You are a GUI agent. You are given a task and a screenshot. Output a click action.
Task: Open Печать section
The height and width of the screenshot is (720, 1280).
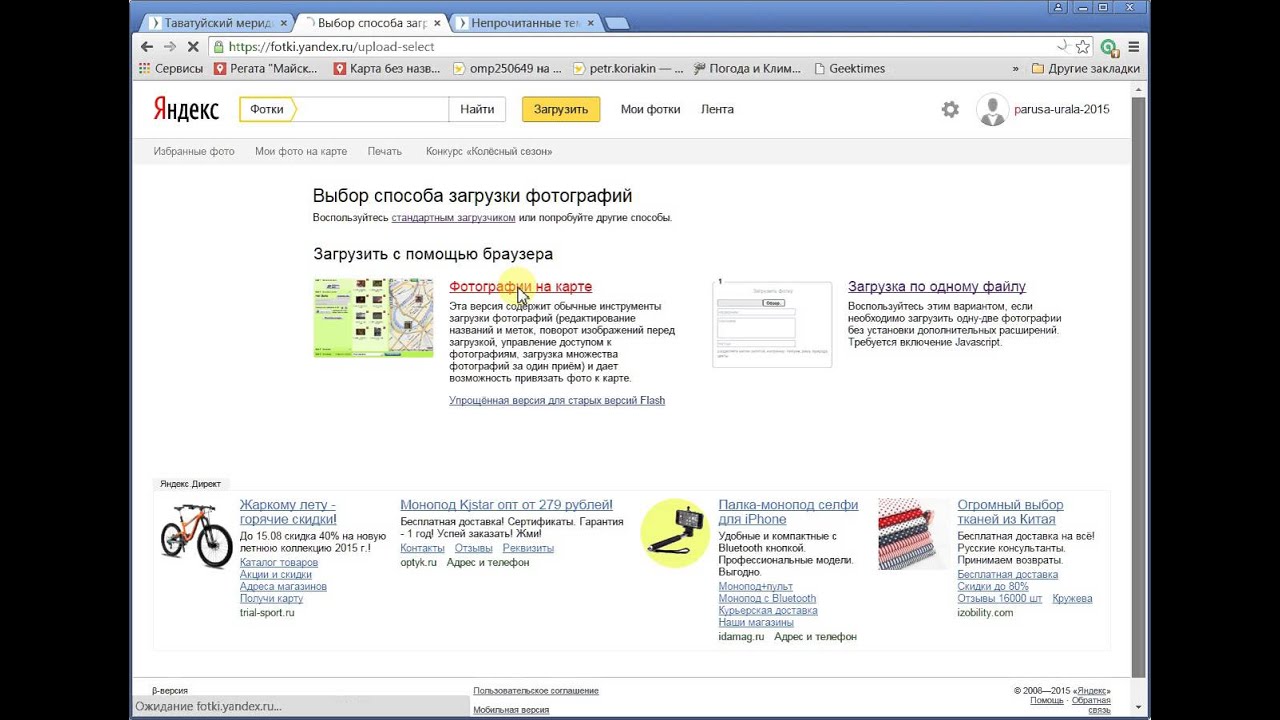(x=385, y=152)
